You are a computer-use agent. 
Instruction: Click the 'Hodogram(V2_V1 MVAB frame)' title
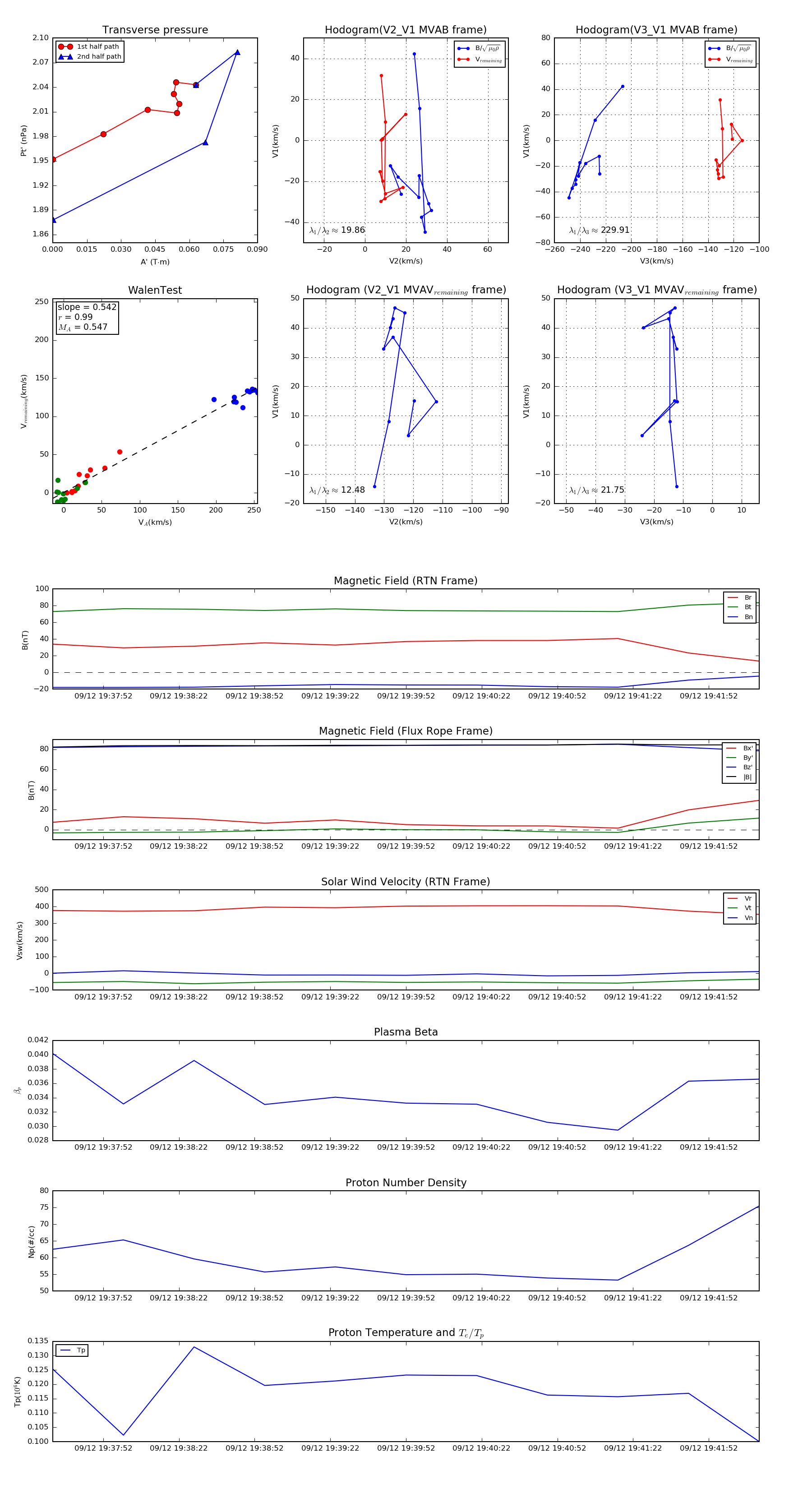406,30
